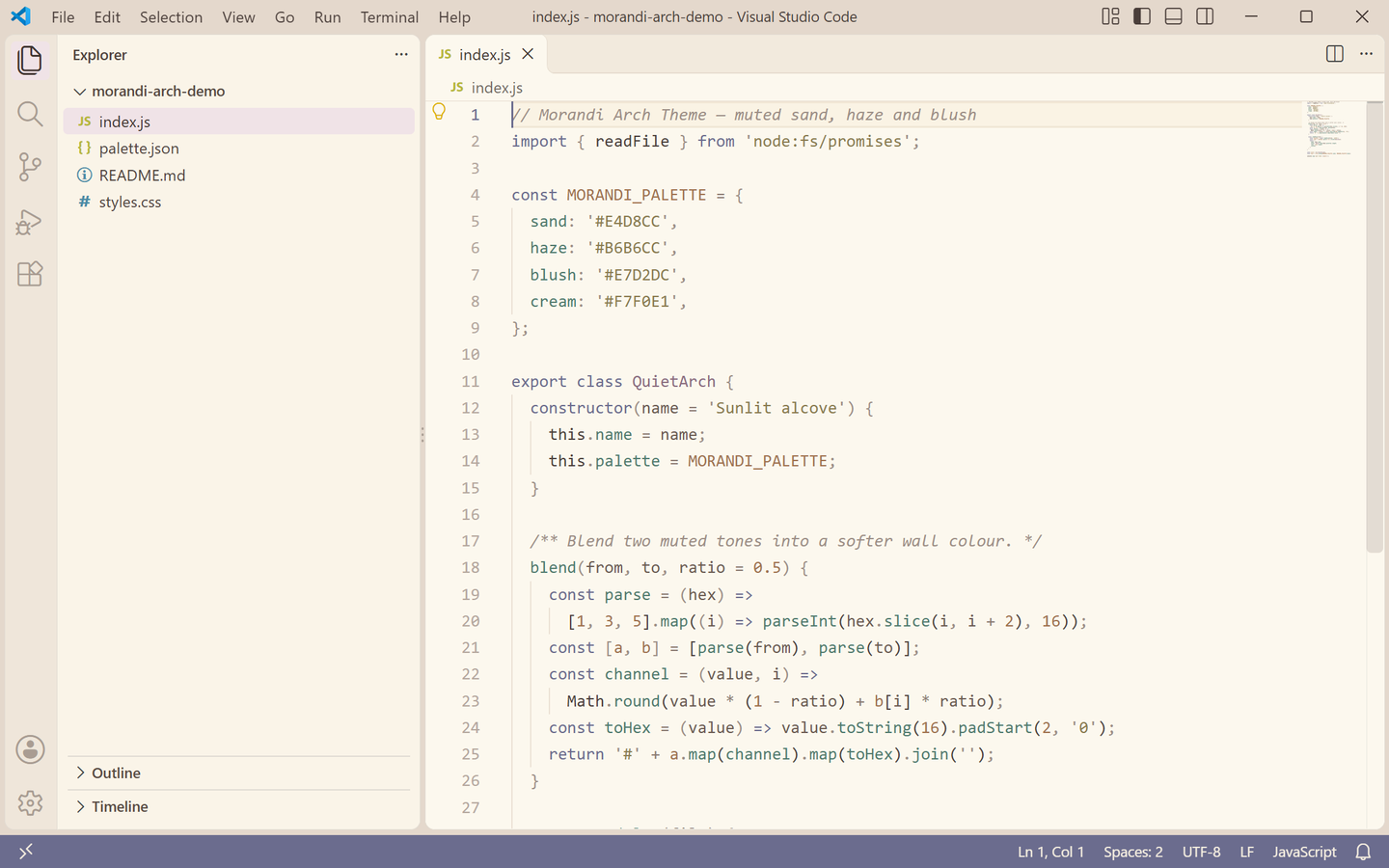Open the Accounts menu

click(30, 749)
